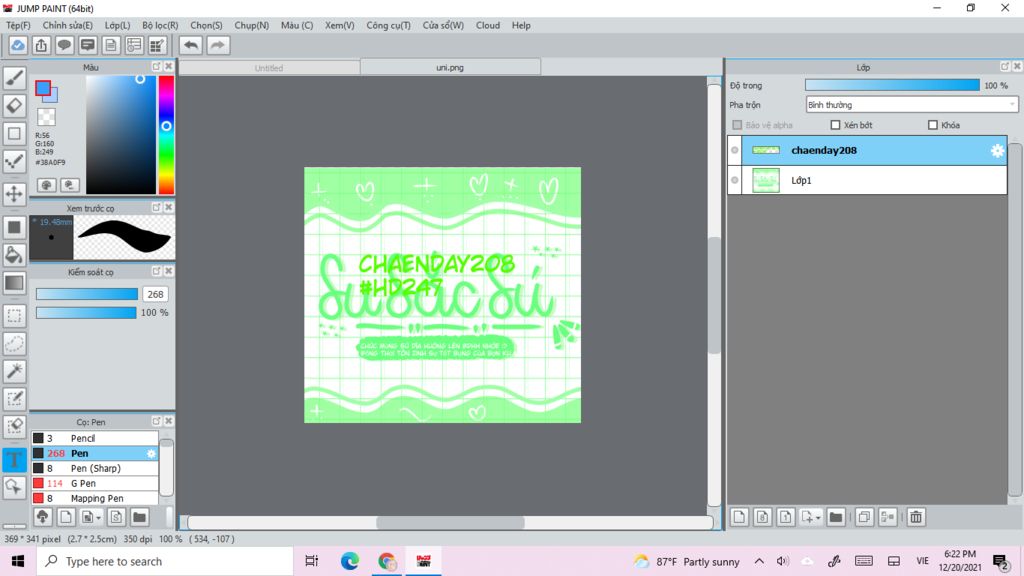This screenshot has height=576, width=1024.
Task: Select the Gradient tool
Action: 14,283
